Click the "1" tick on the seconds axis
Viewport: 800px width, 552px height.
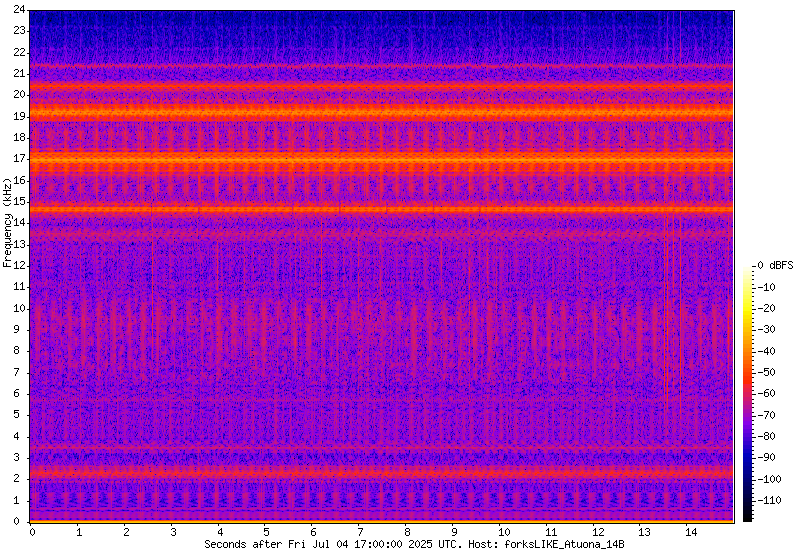coord(79,533)
